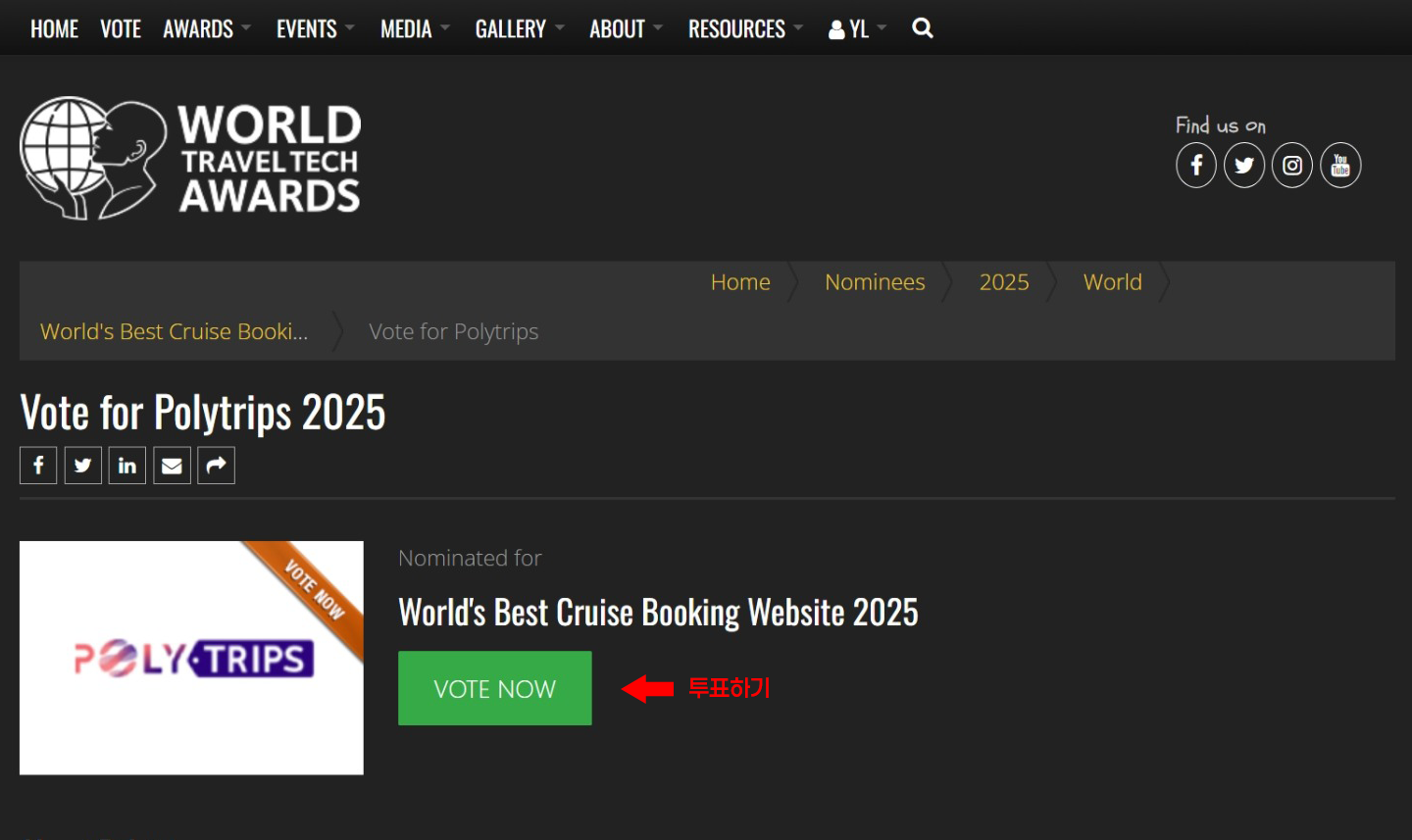Open YouTube channel in header social icons
Image resolution: width=1412 pixels, height=840 pixels.
pyautogui.click(x=1339, y=166)
